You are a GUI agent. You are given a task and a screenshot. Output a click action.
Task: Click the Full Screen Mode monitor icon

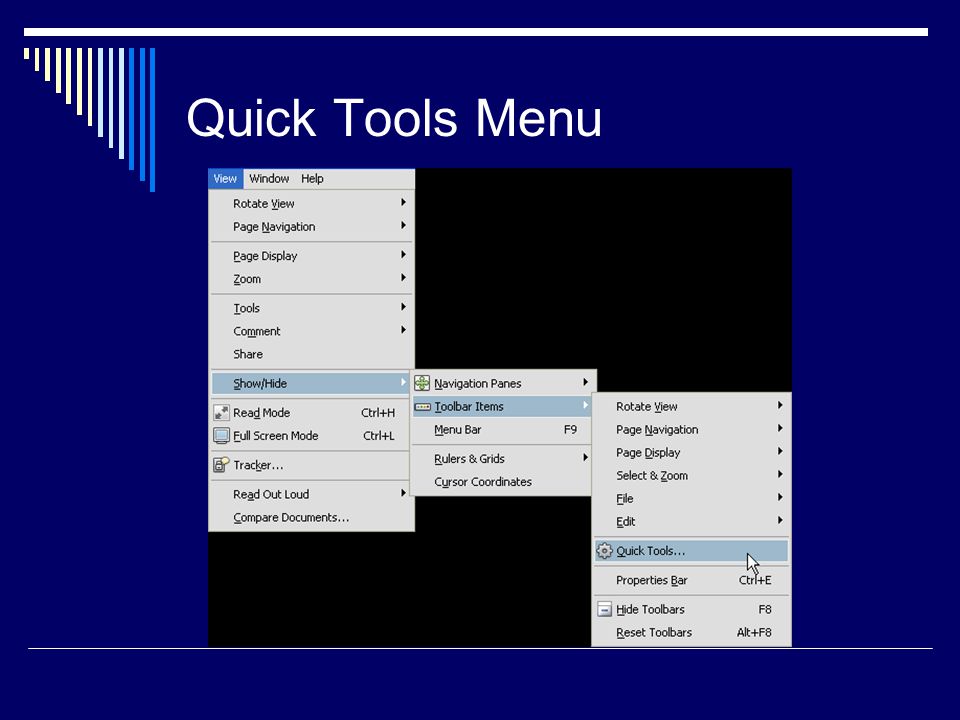[221, 436]
